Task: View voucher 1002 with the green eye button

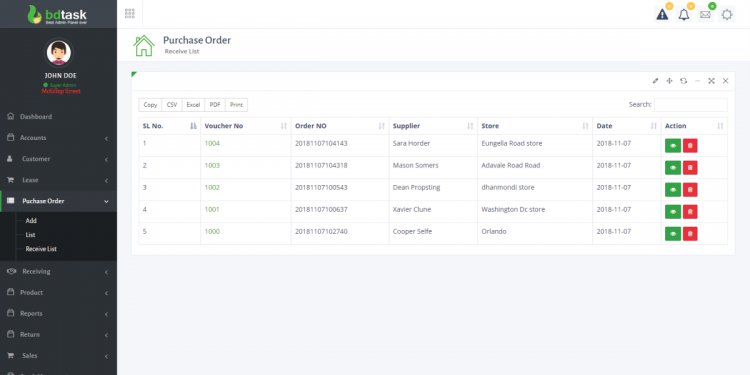Action: click(673, 189)
